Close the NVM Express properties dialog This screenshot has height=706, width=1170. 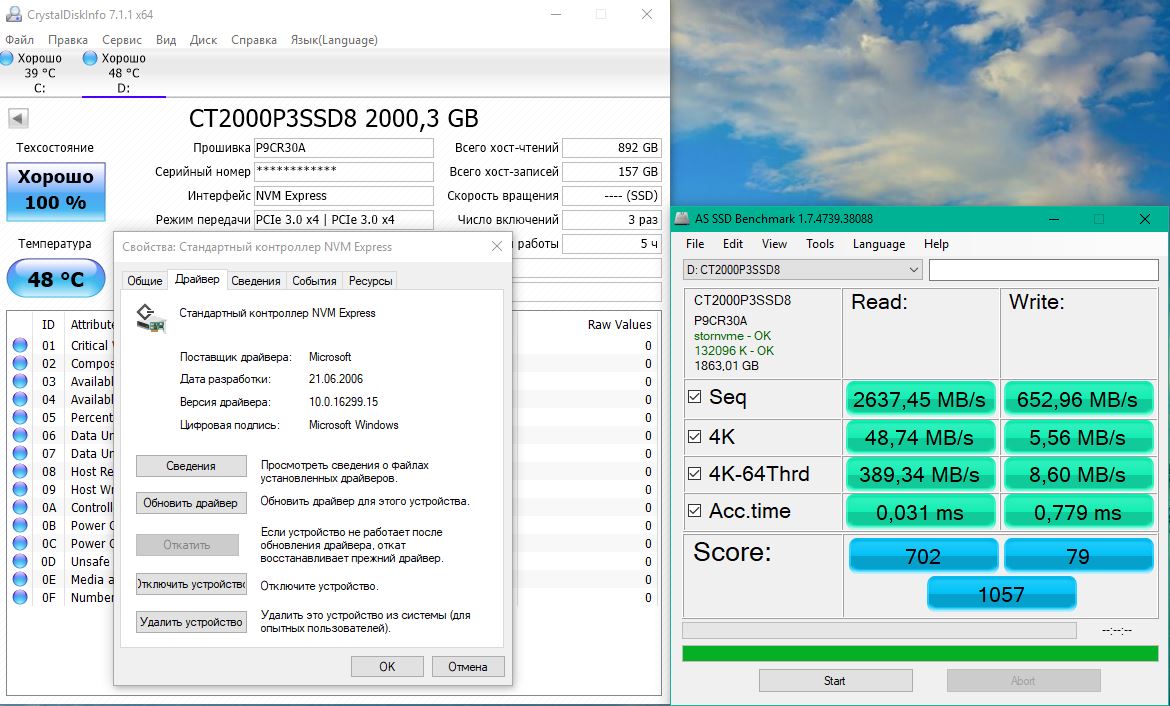pos(497,246)
